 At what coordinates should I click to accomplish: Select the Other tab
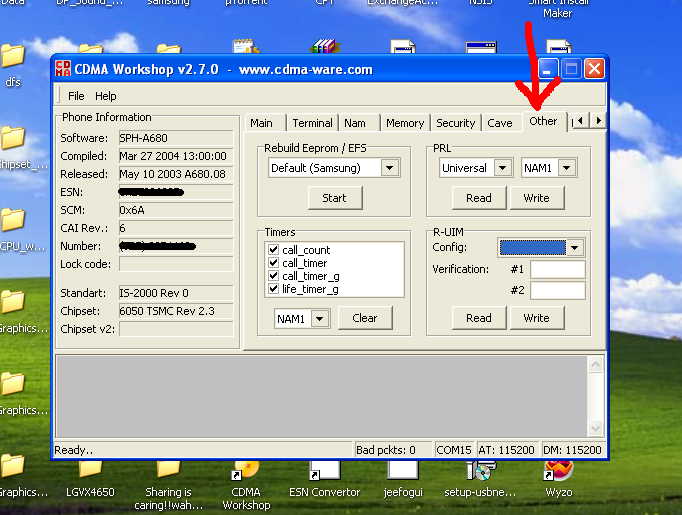pos(543,121)
